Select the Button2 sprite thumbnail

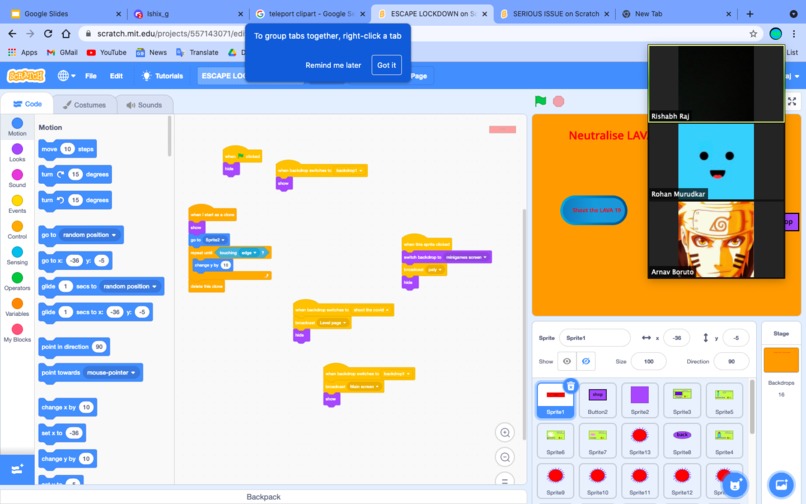coord(597,400)
